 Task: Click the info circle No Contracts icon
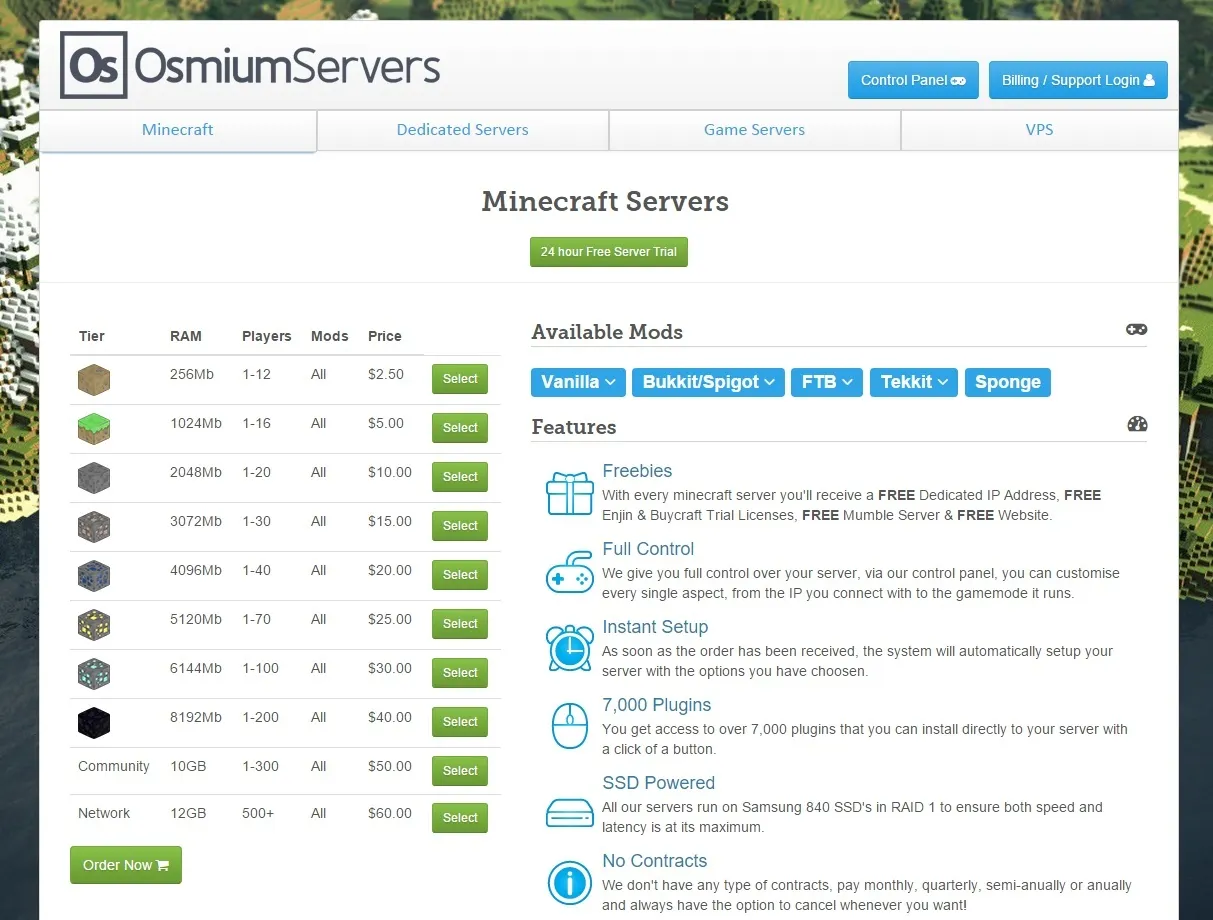coord(570,883)
